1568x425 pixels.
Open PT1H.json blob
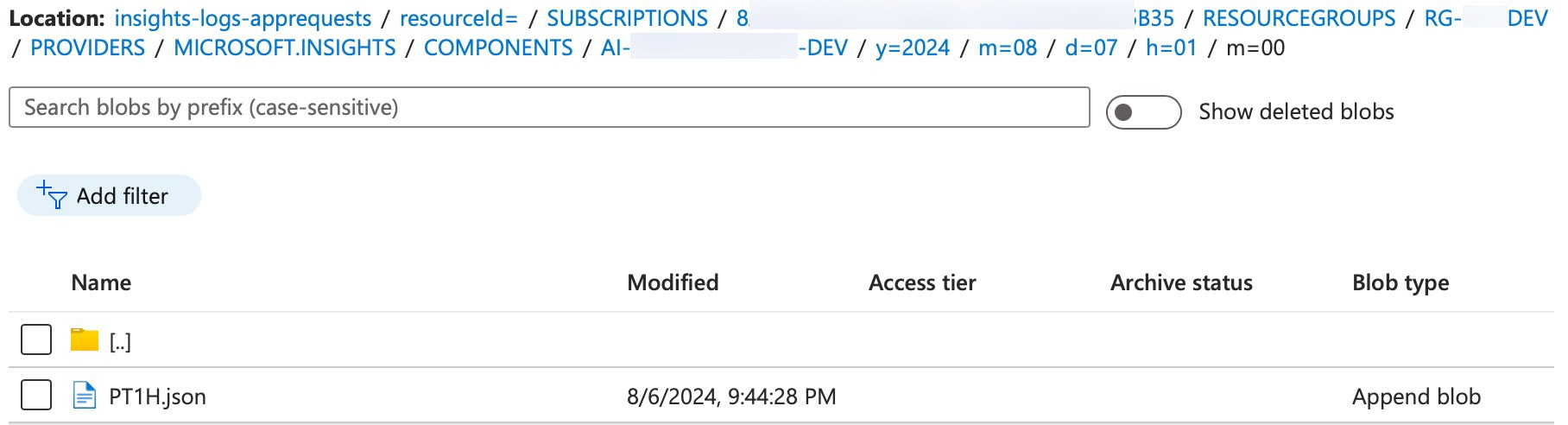157,396
